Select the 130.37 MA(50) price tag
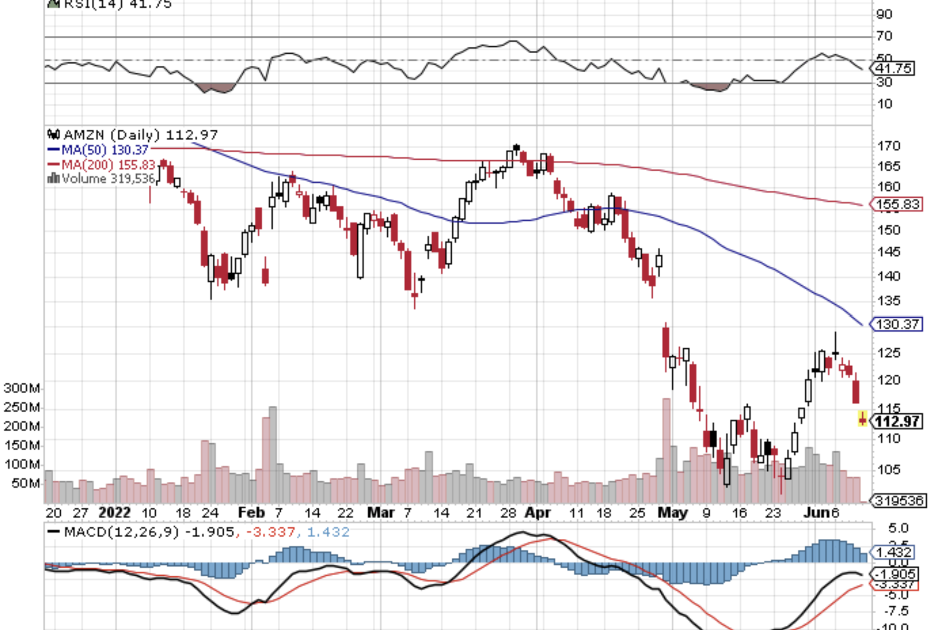 point(896,324)
